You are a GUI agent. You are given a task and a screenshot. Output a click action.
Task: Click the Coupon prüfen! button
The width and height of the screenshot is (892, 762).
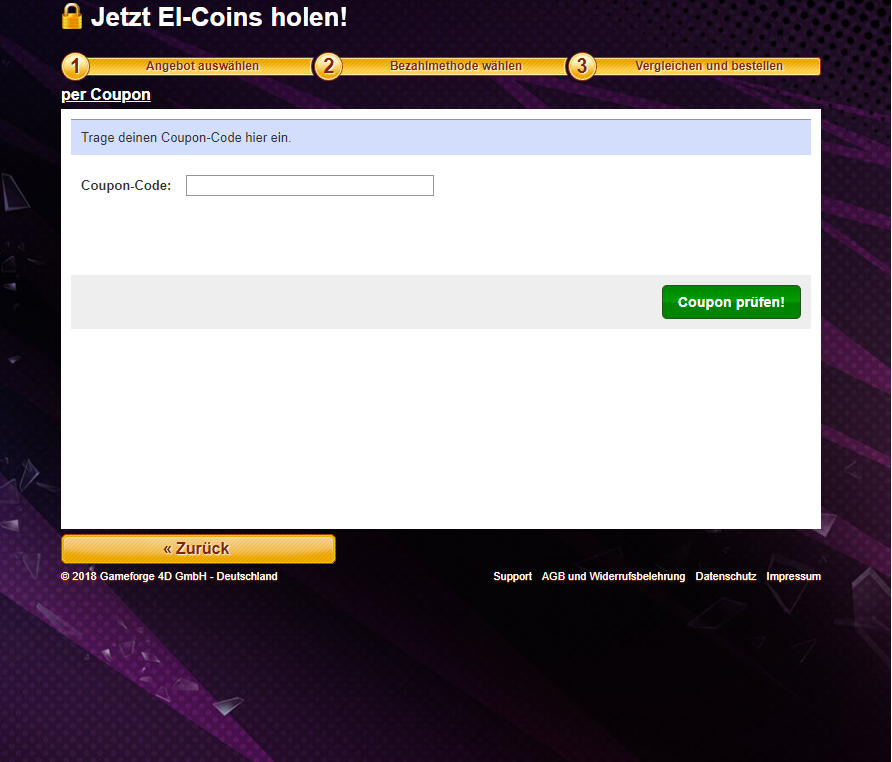pos(731,302)
